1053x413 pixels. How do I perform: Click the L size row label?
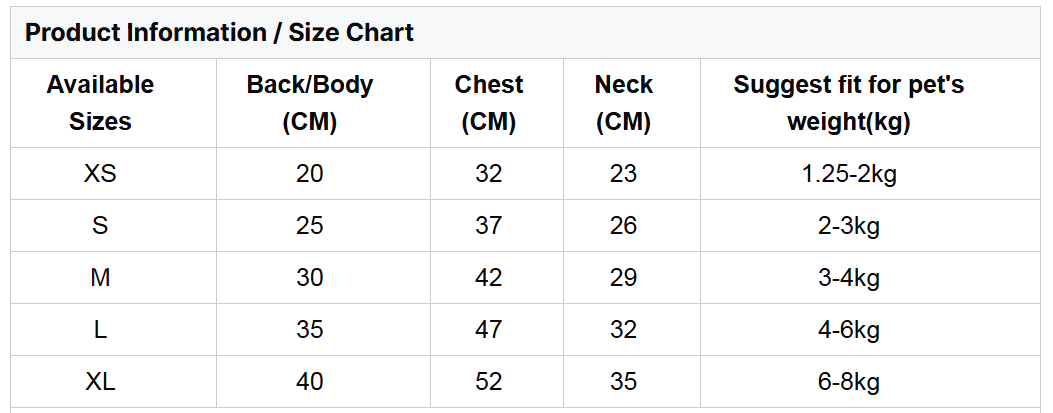[x=100, y=330]
